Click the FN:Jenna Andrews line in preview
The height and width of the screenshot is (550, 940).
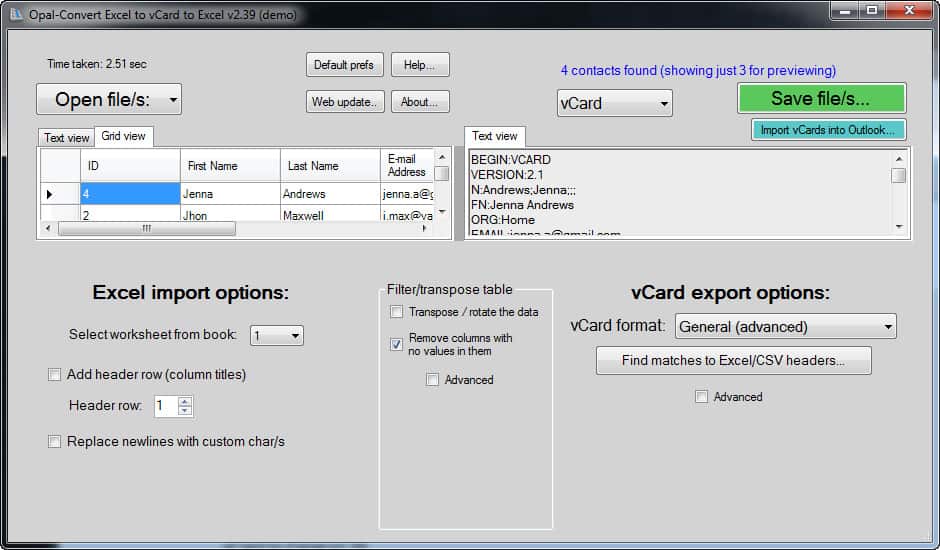pyautogui.click(x=522, y=205)
